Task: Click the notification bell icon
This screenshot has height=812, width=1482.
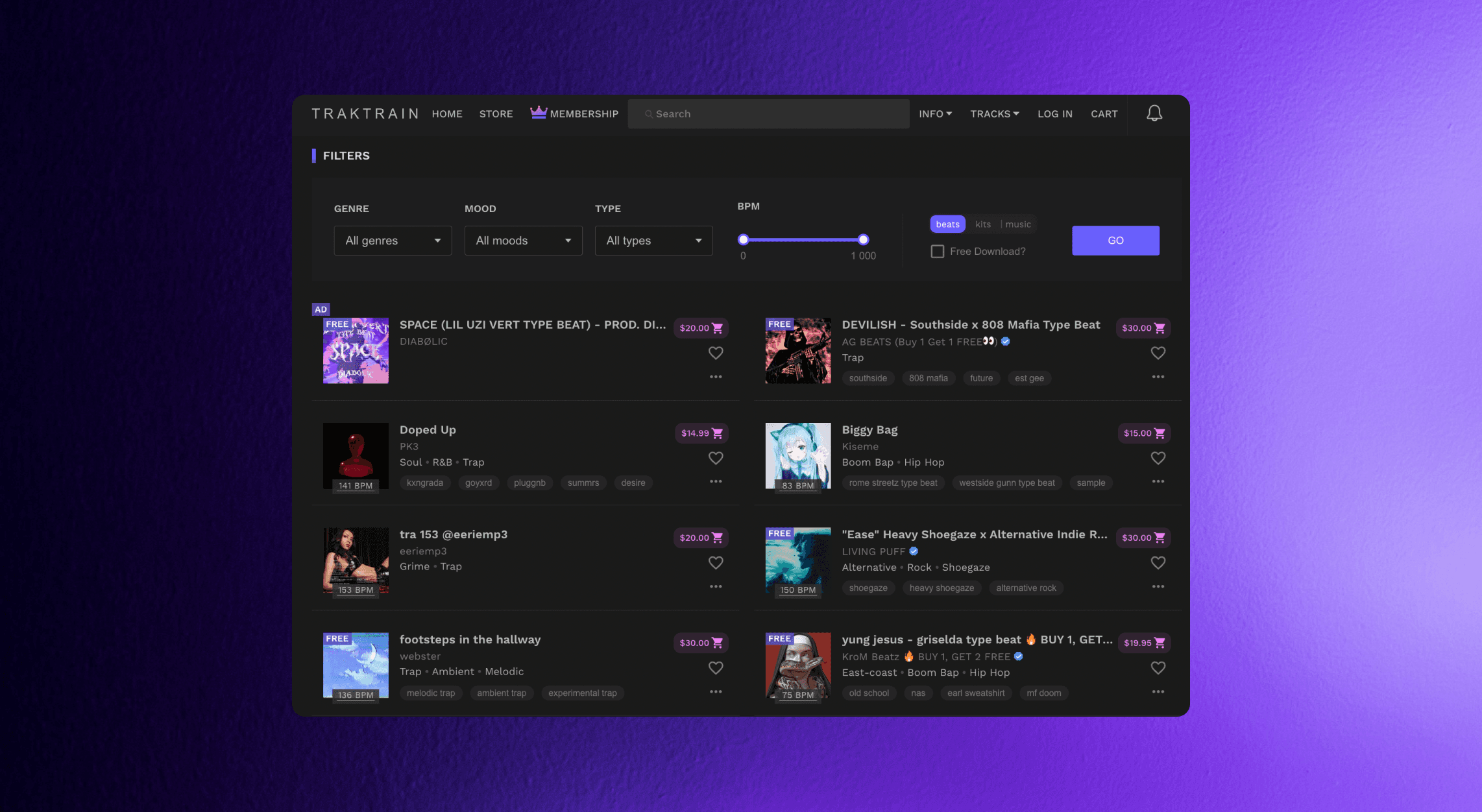Action: (x=1154, y=113)
